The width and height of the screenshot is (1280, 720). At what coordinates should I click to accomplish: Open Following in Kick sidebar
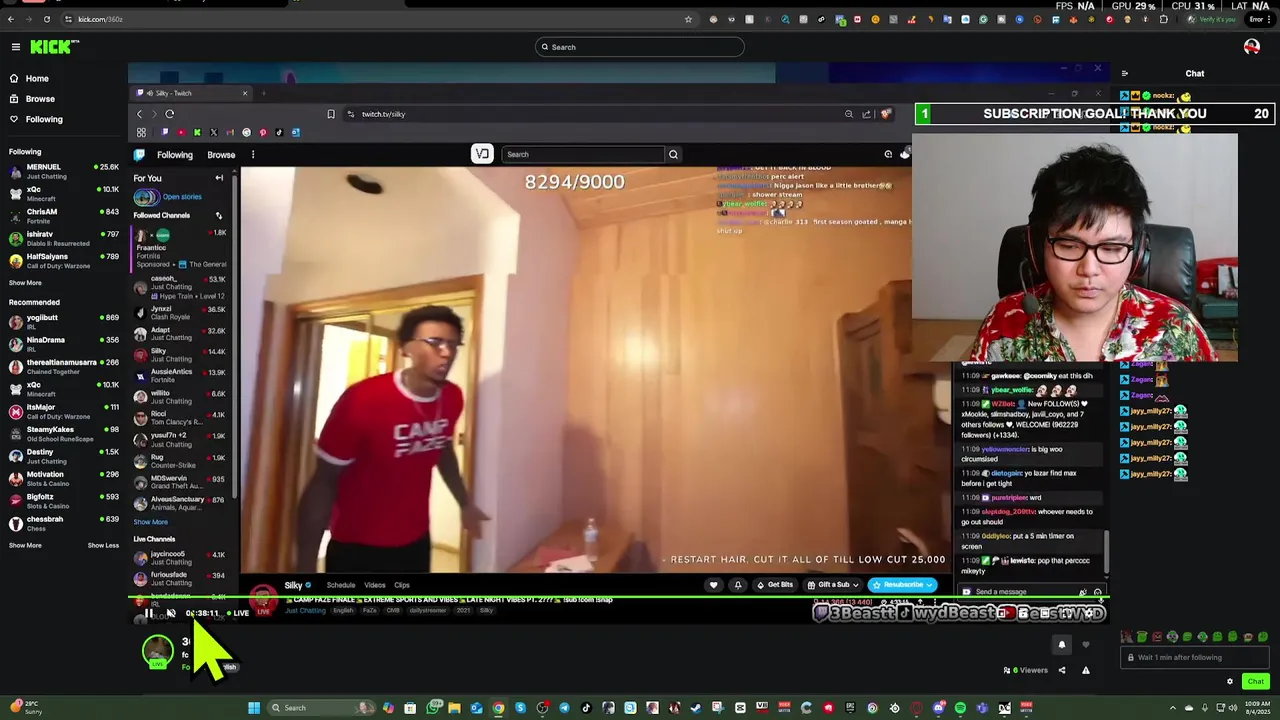[35, 119]
